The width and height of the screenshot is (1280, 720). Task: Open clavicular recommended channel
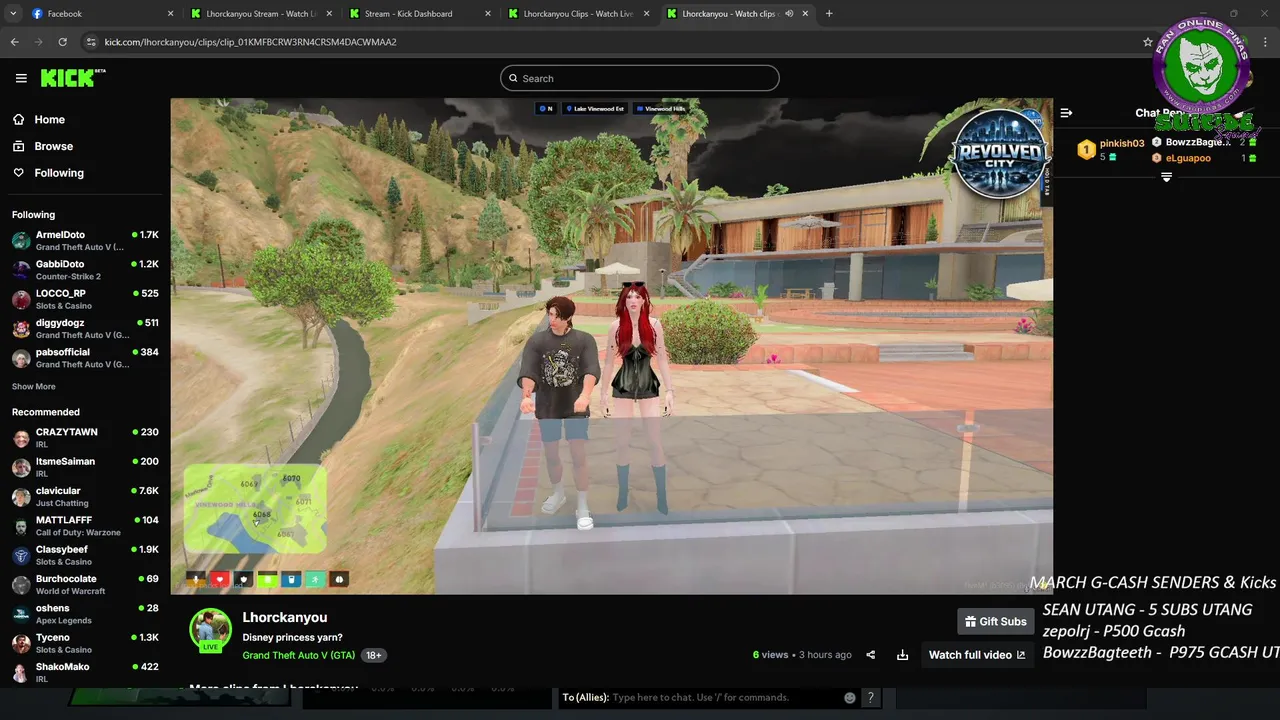click(x=85, y=496)
